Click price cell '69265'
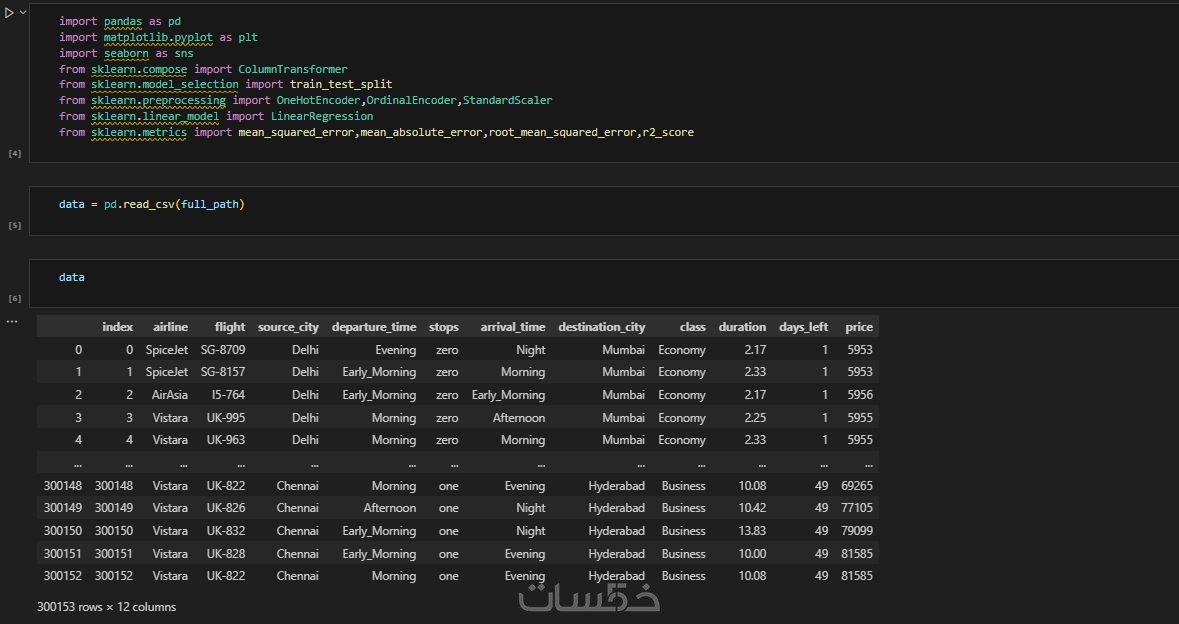 pos(857,486)
